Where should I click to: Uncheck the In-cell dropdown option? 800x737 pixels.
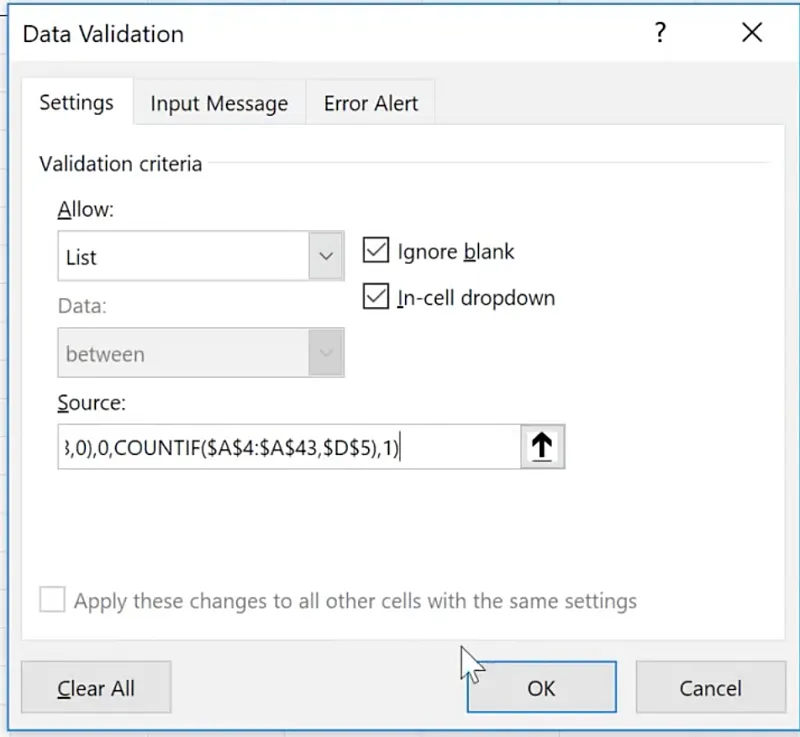pos(376,297)
